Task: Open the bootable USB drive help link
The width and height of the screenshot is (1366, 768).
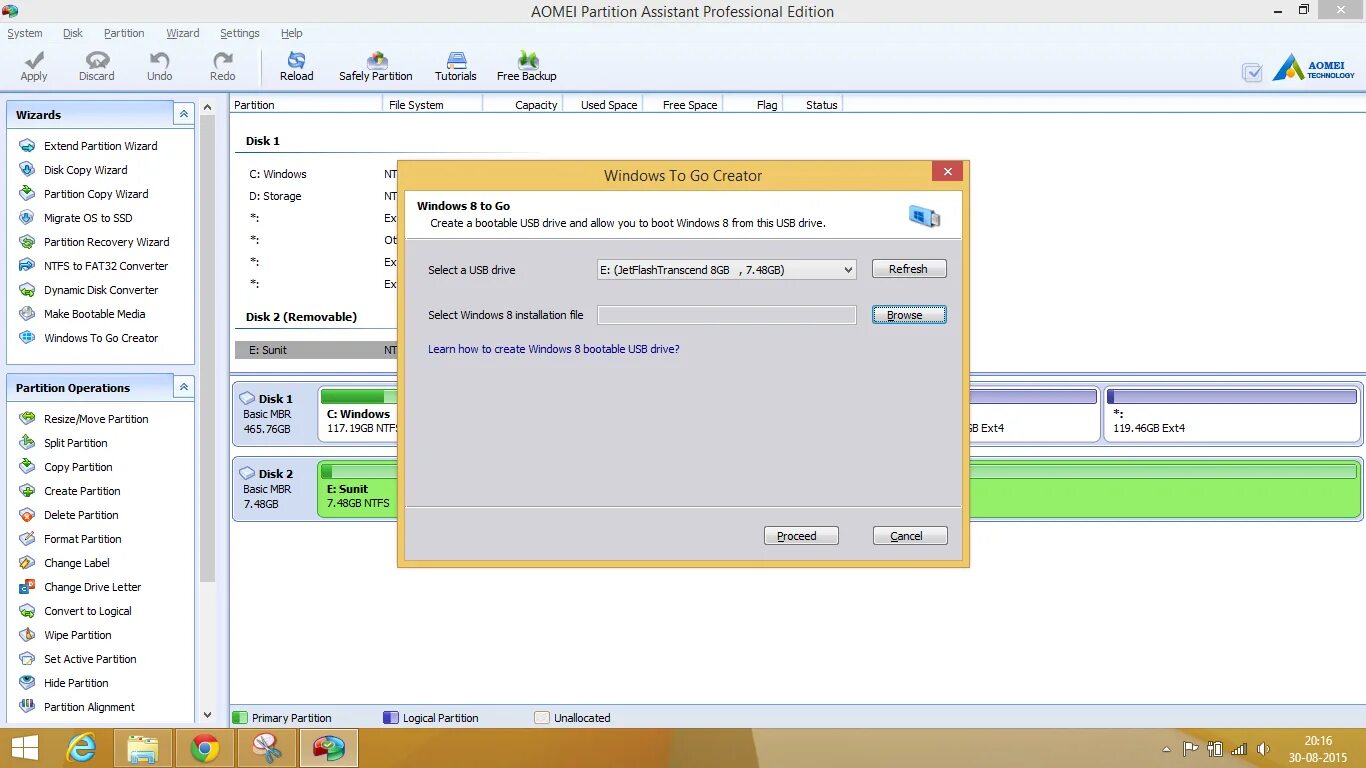Action: pos(553,349)
